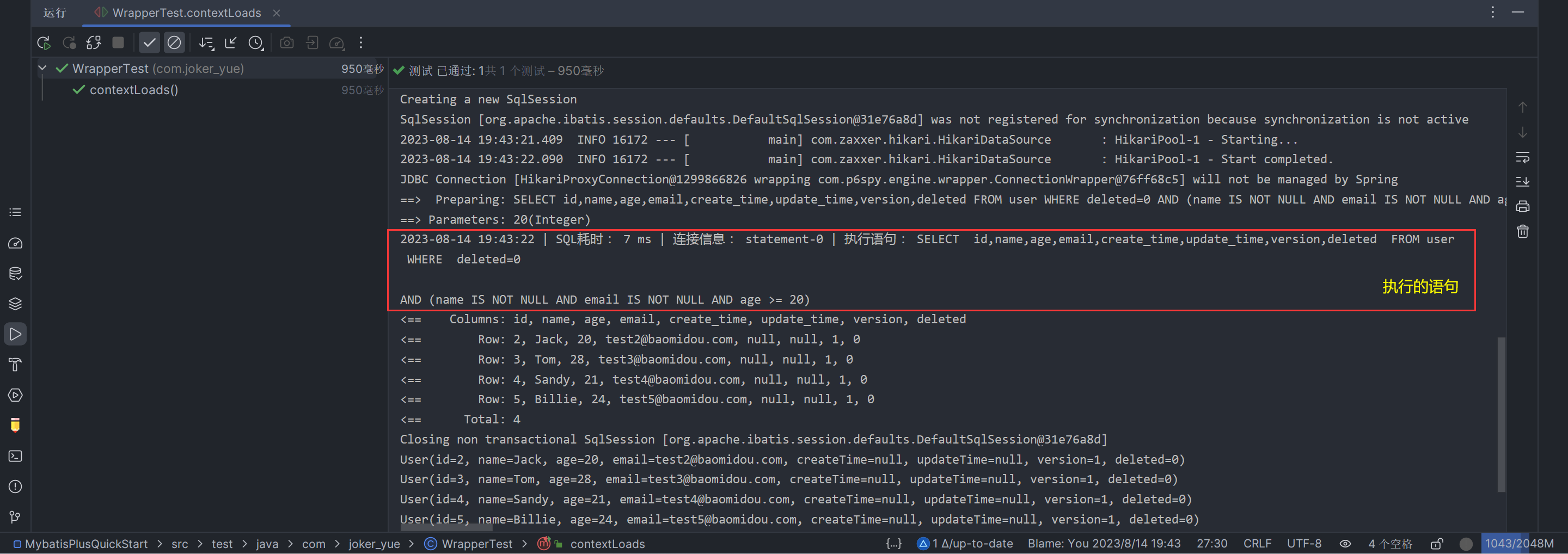Open test history clock icon
Screen dimensions: 1568x554
click(x=256, y=42)
